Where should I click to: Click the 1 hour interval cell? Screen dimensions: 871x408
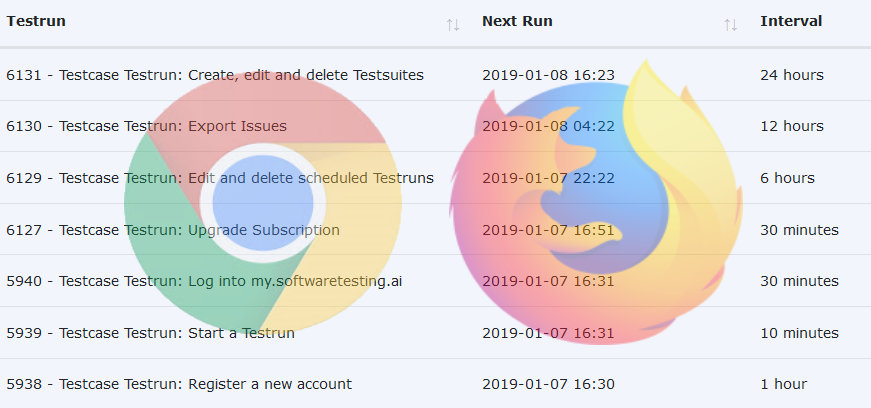783,384
